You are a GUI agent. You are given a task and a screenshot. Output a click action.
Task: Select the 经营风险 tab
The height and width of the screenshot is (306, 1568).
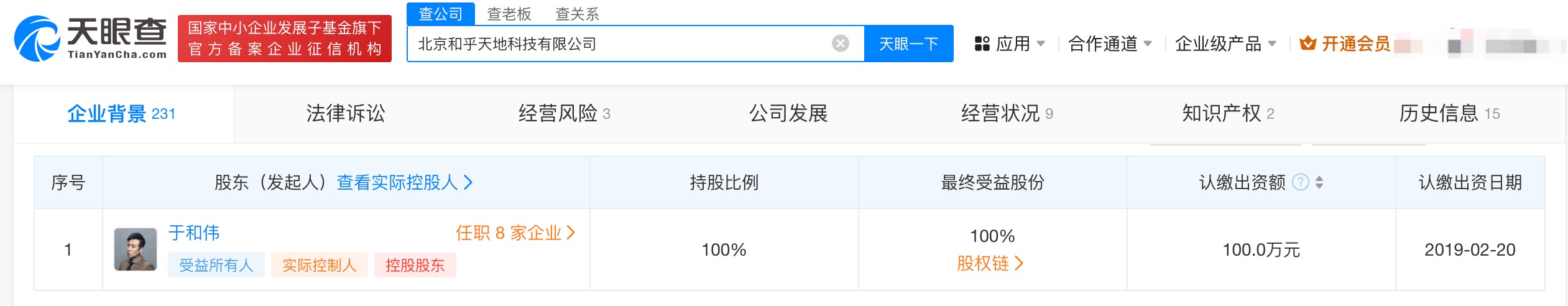565,113
